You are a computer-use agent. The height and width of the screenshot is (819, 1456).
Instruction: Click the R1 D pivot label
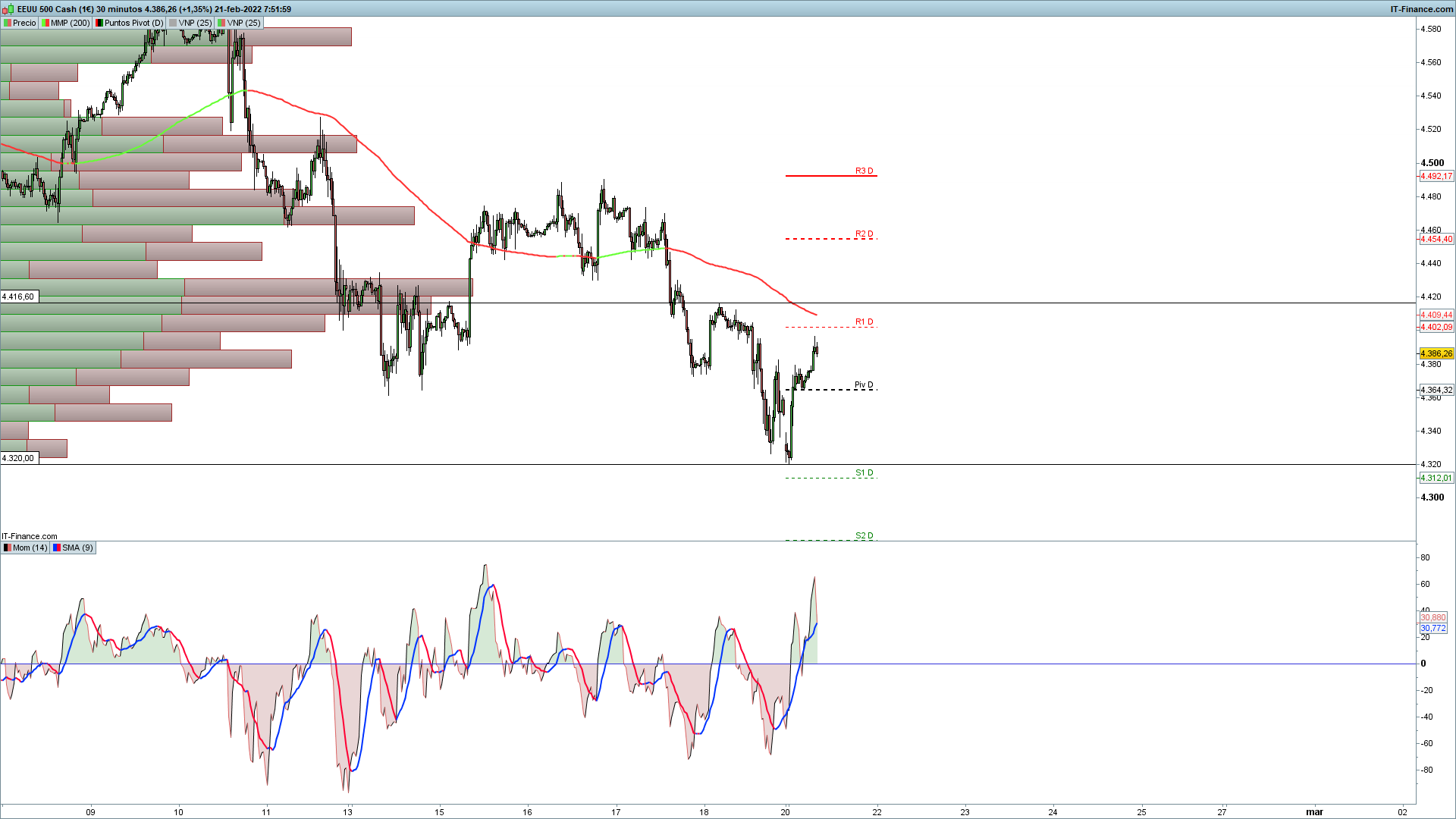[x=864, y=322]
